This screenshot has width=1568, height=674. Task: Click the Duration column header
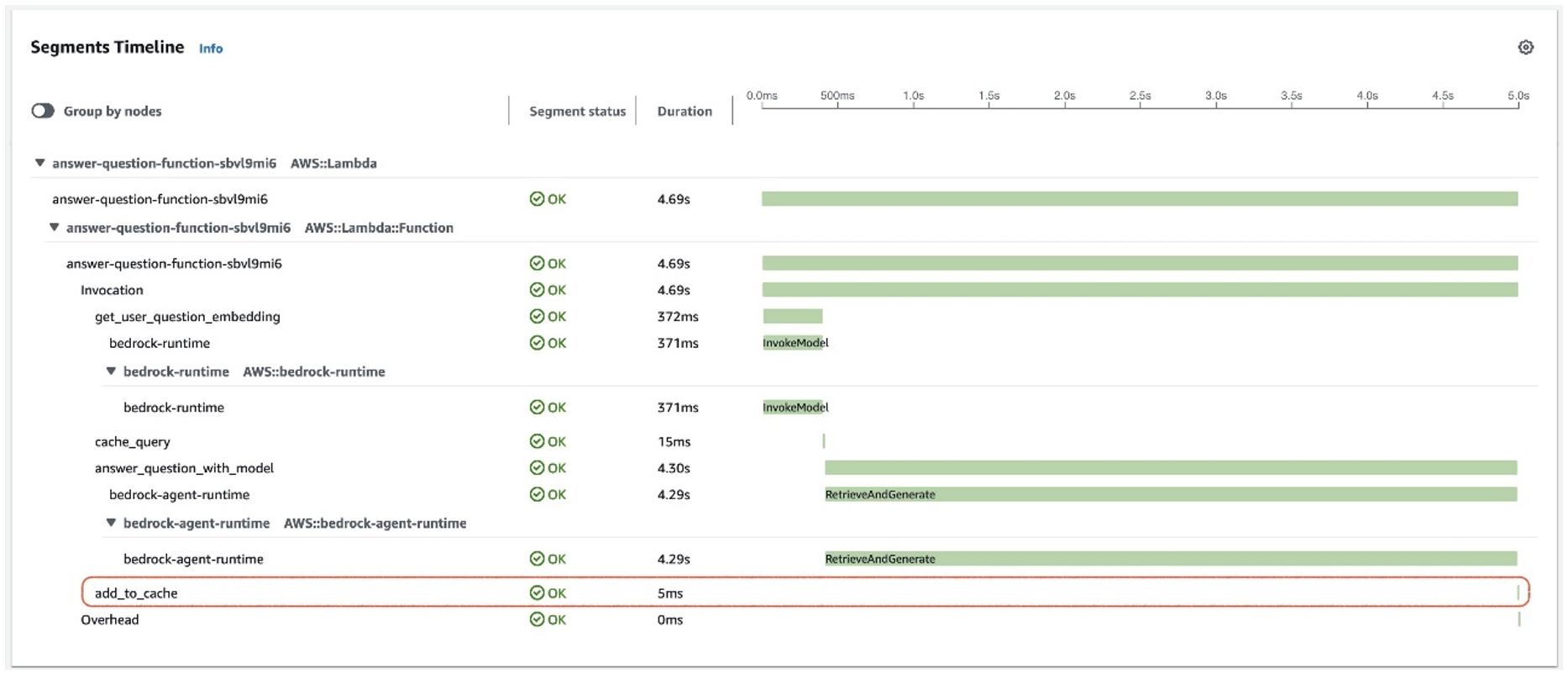click(x=684, y=111)
